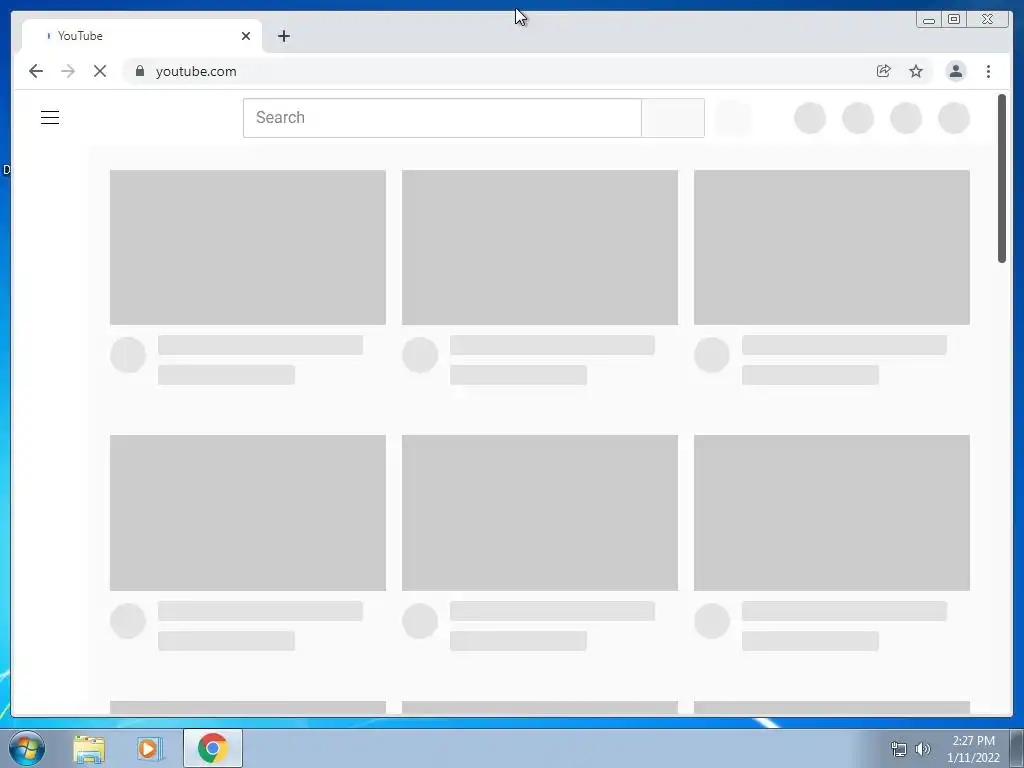Open a new tab with plus button

point(283,36)
